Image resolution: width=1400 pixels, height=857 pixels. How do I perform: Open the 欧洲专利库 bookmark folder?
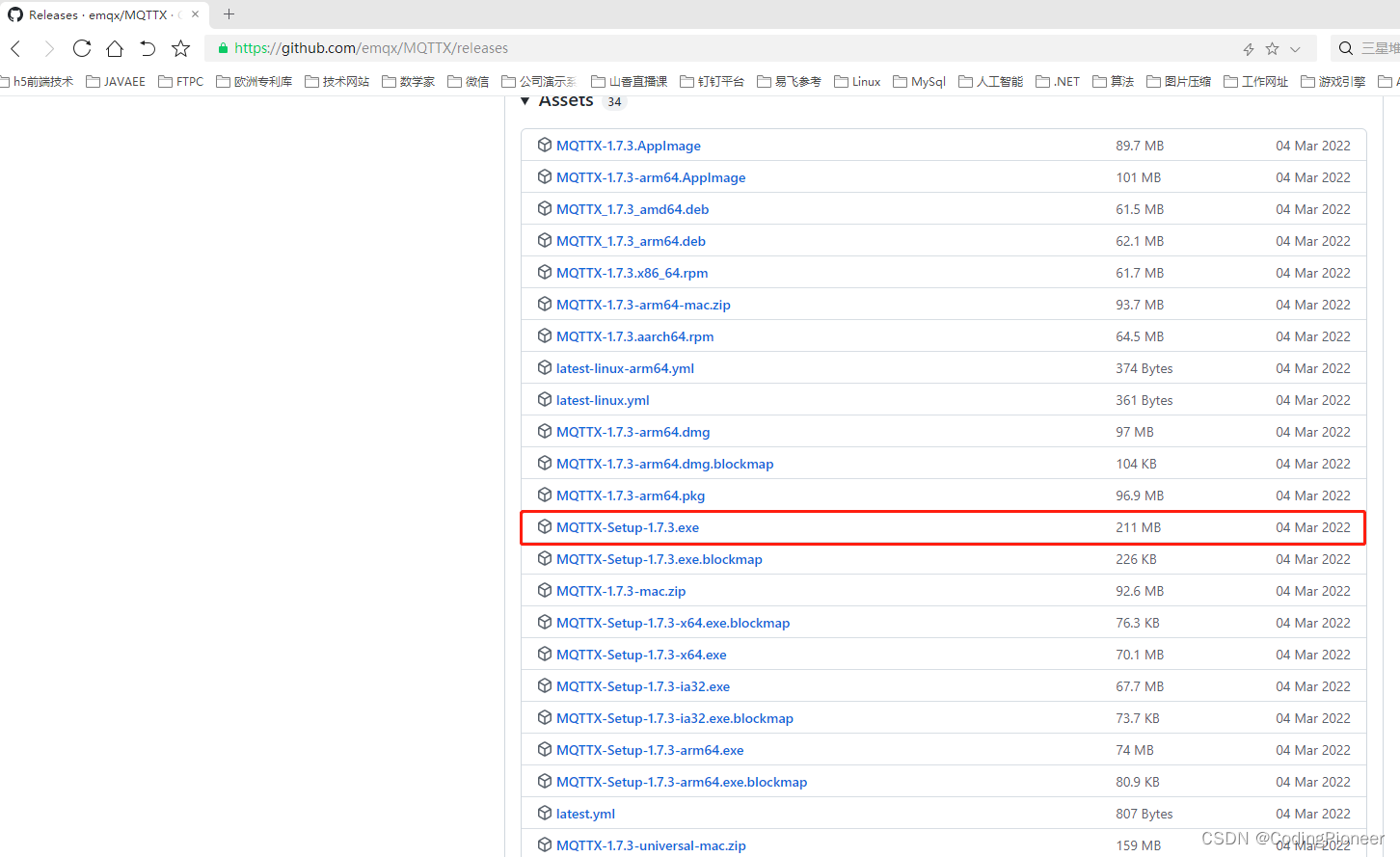pyautogui.click(x=255, y=82)
